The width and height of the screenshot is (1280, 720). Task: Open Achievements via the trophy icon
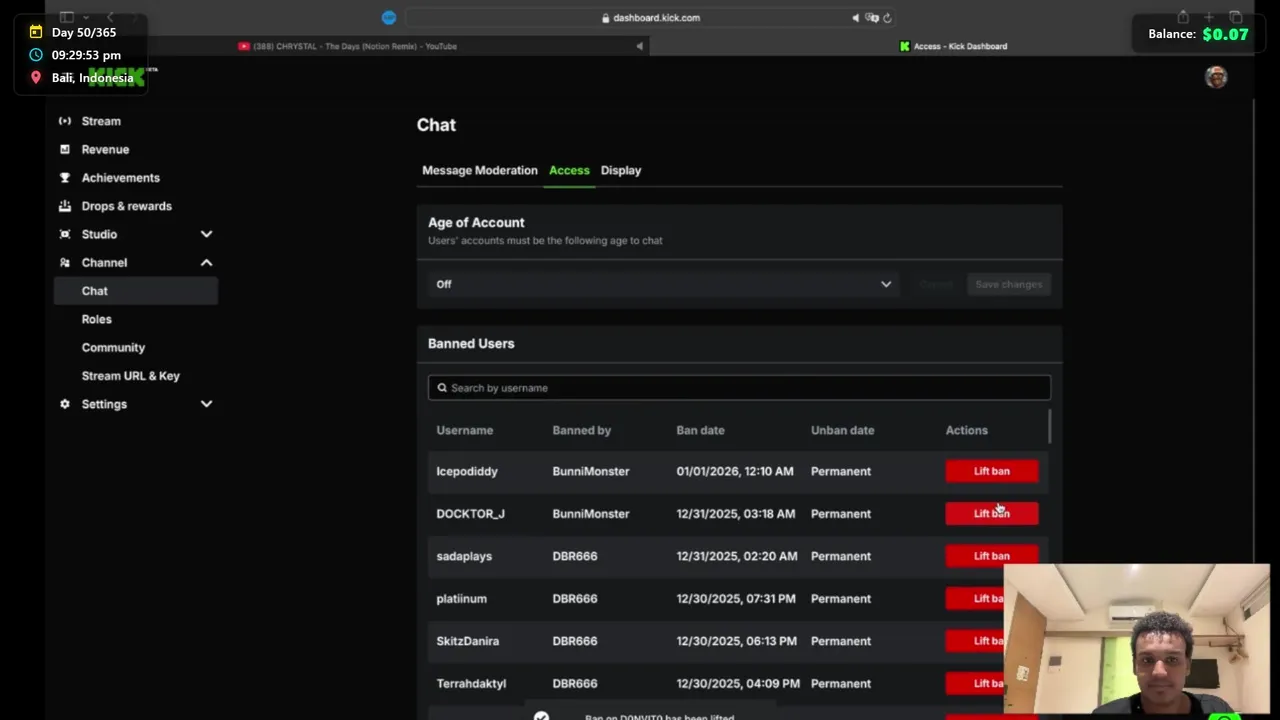(x=65, y=178)
